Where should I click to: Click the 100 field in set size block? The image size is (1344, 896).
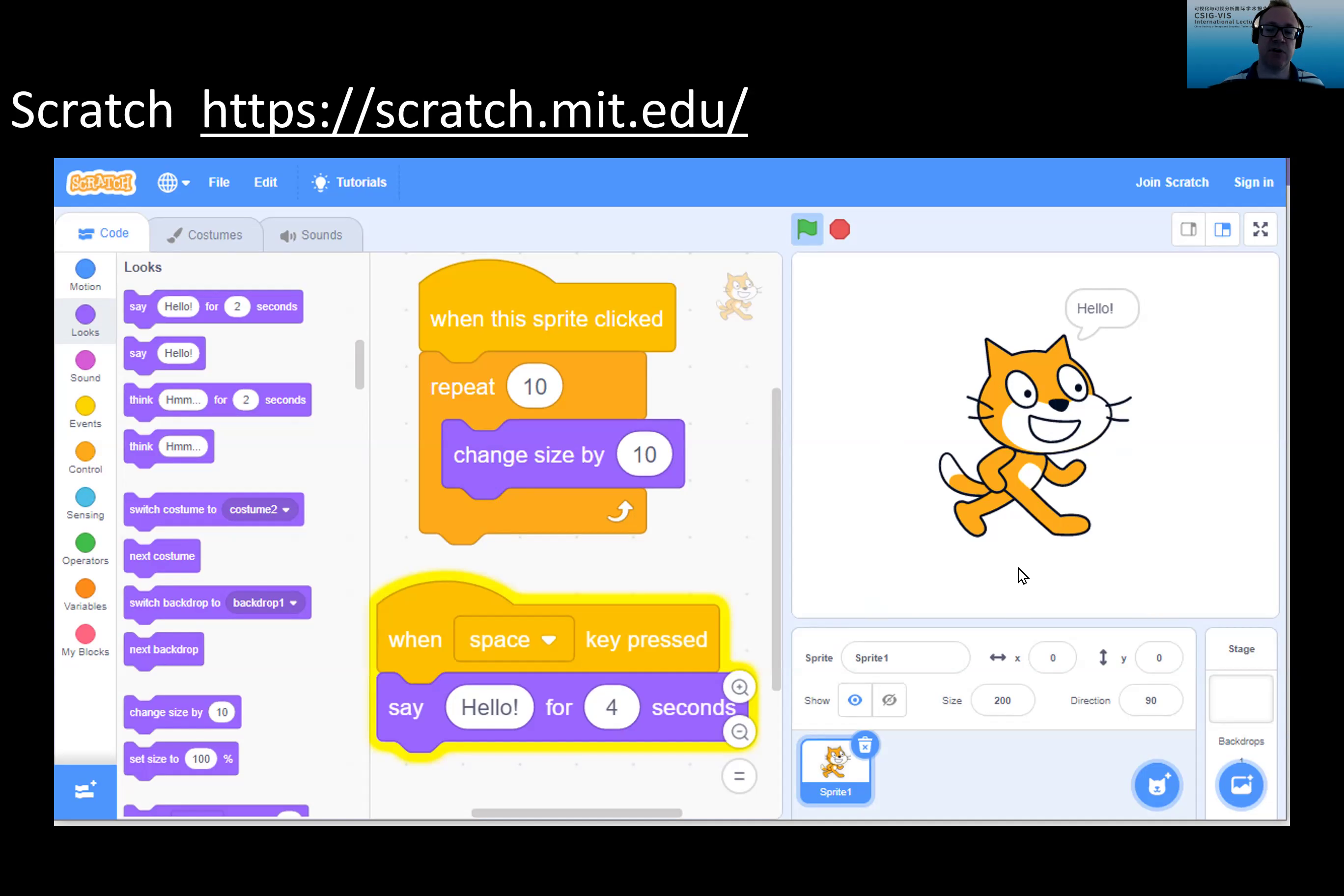200,759
